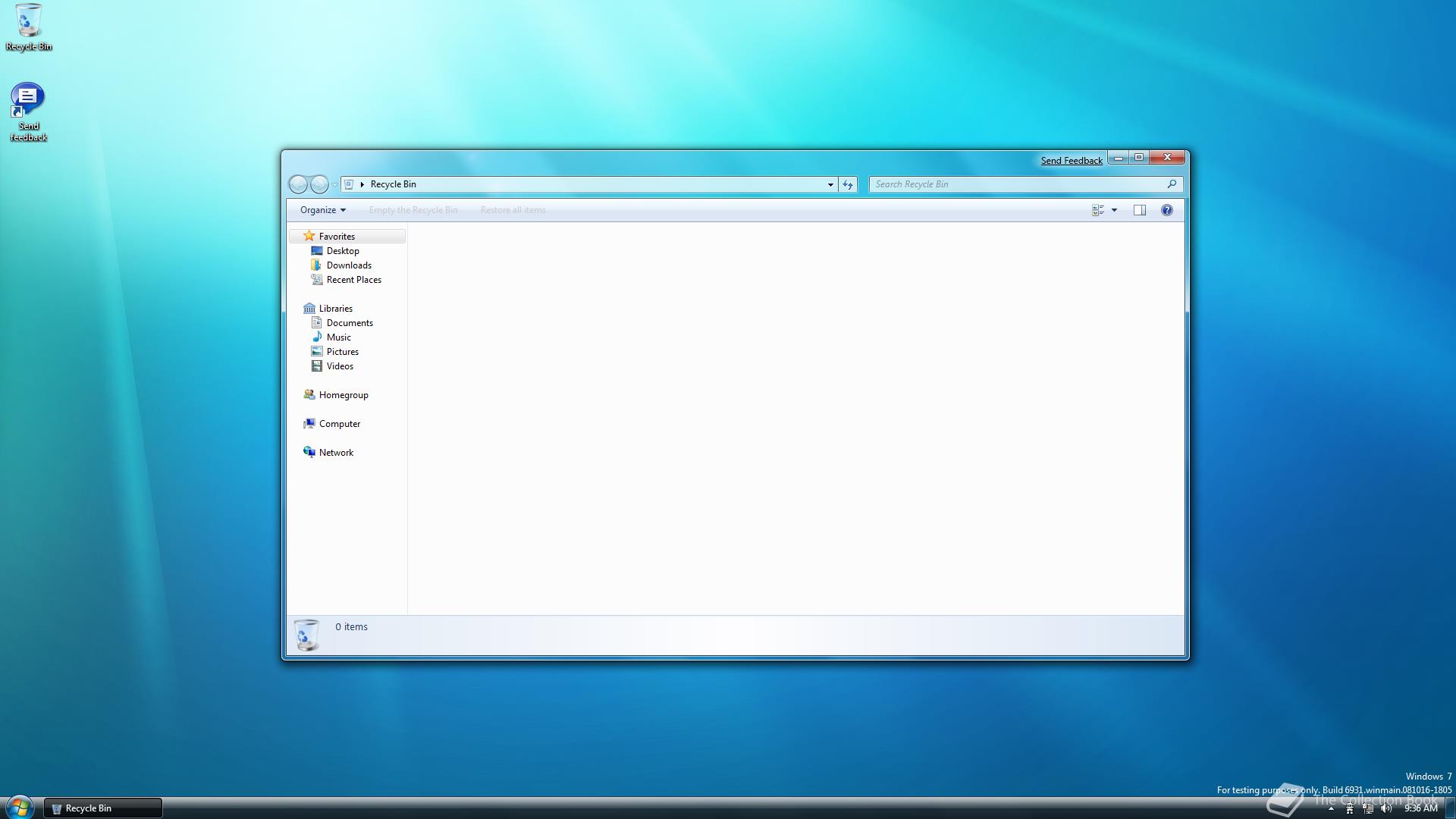Open the Documents library
This screenshot has height=819, width=1456.
click(x=350, y=323)
